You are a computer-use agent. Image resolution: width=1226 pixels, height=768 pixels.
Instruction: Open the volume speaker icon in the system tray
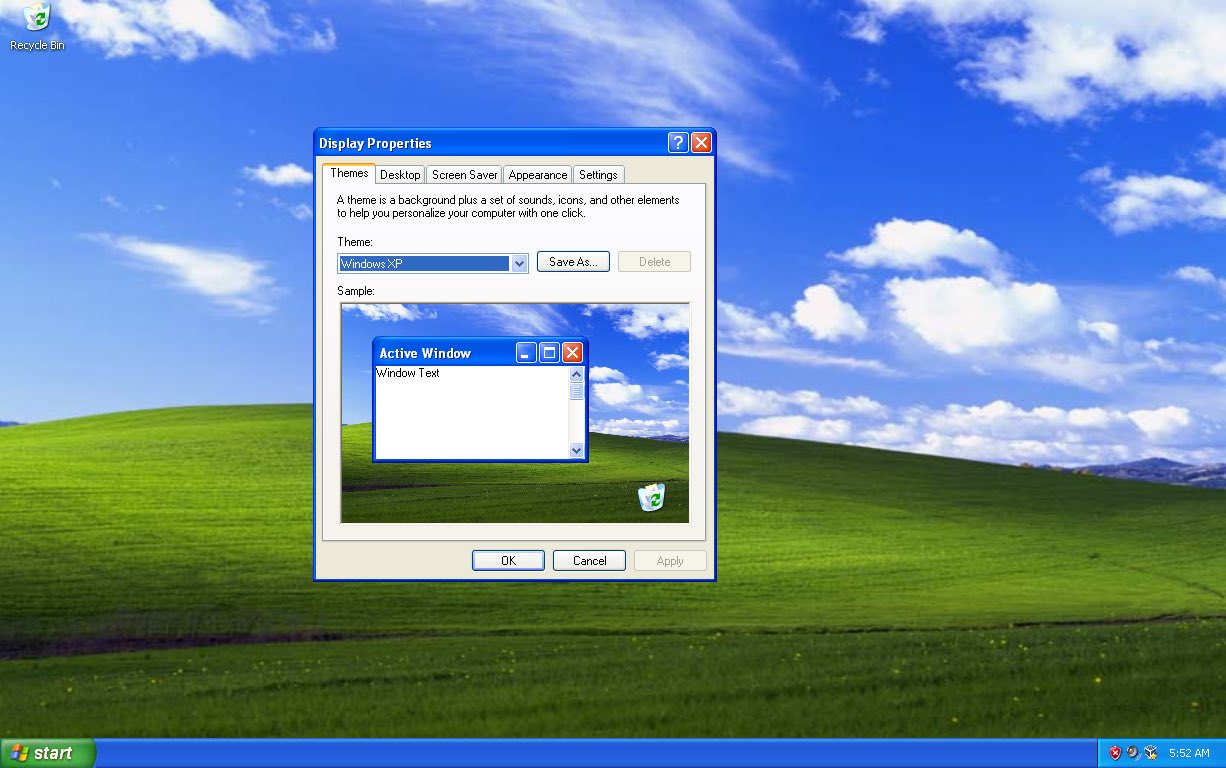point(1131,751)
